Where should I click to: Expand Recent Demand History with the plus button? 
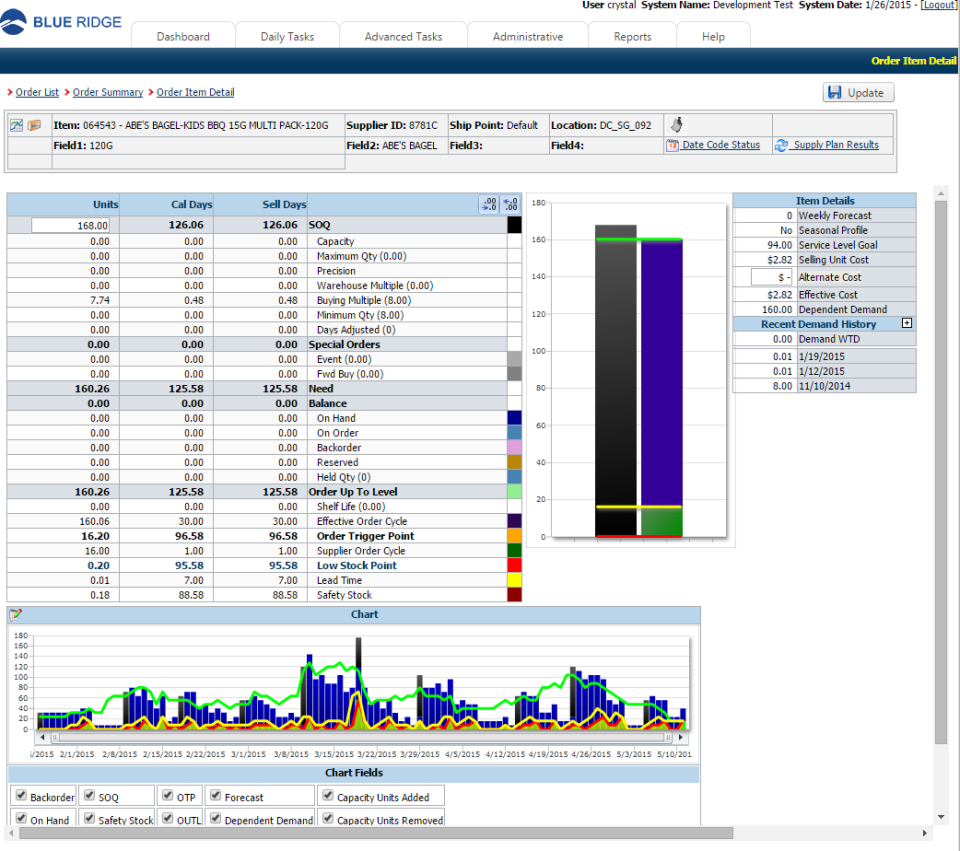(x=906, y=324)
